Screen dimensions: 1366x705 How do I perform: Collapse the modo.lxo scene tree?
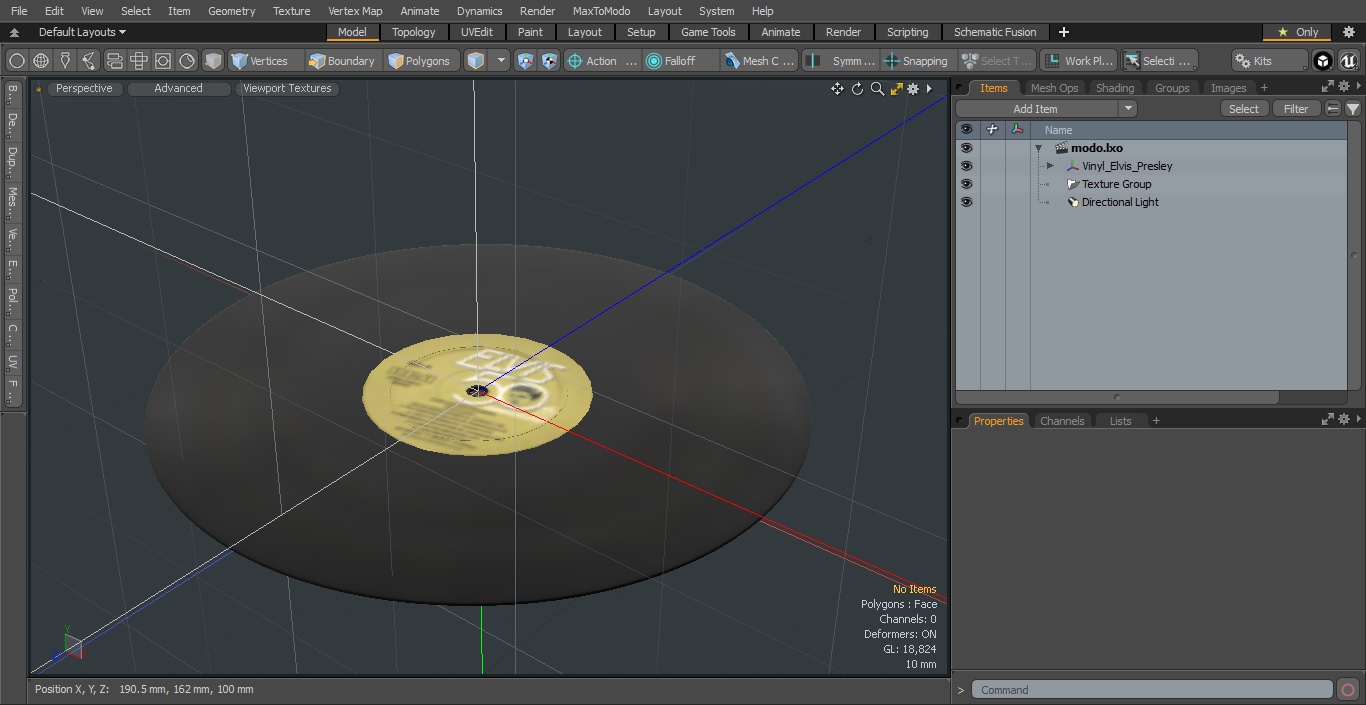click(1039, 148)
